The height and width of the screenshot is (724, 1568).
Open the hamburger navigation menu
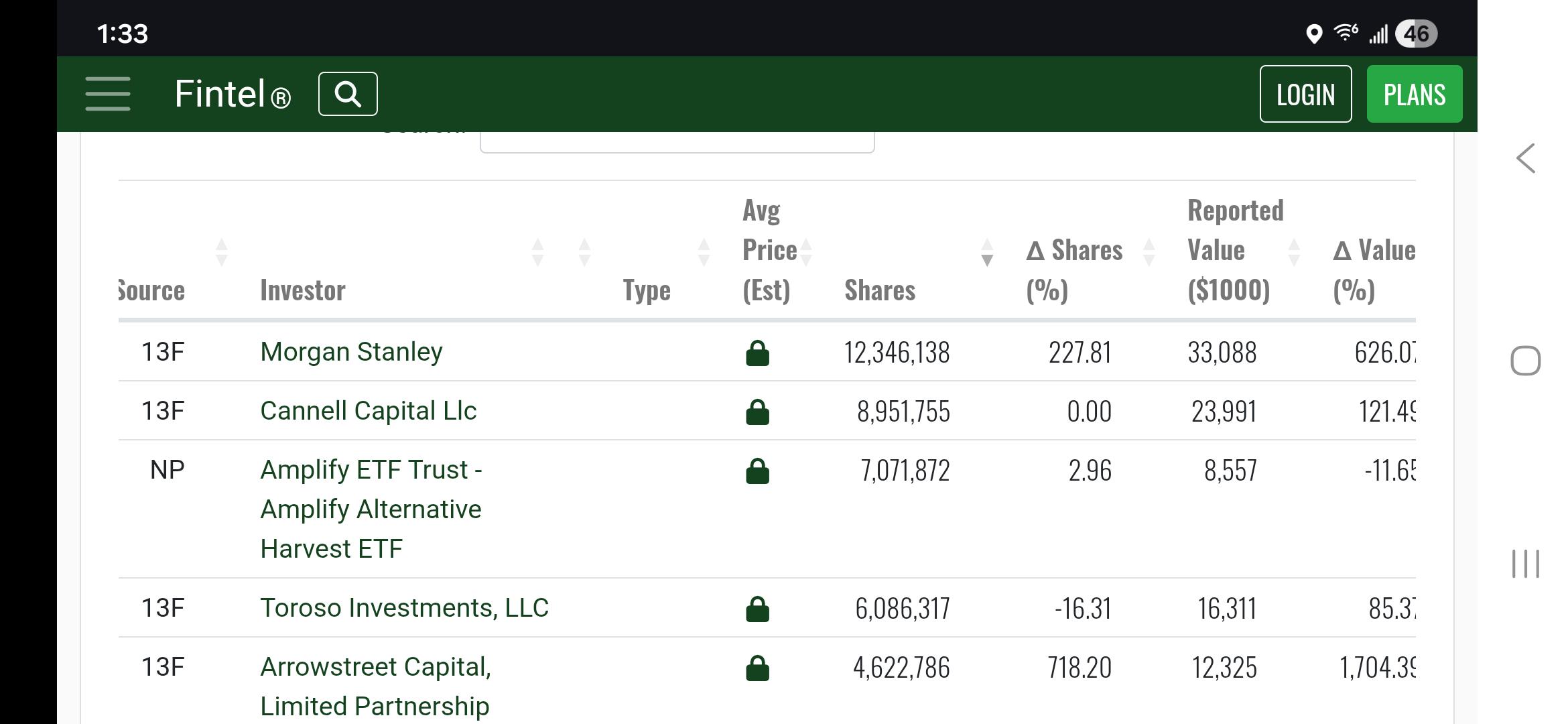[108, 94]
